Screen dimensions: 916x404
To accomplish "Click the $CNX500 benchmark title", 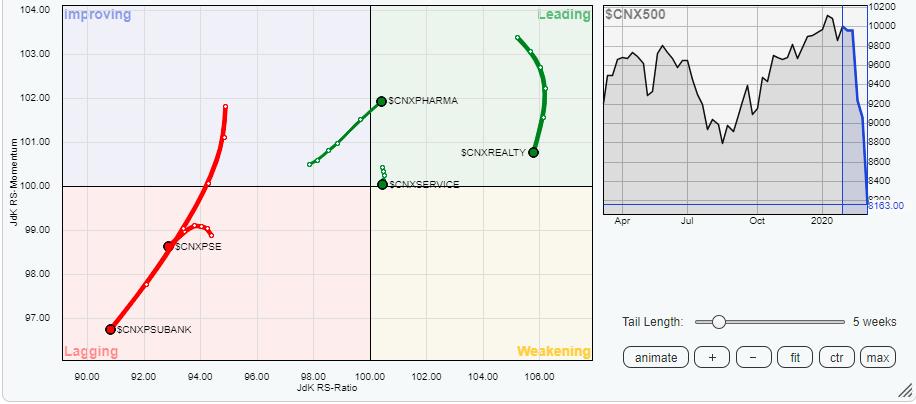I will click(636, 14).
